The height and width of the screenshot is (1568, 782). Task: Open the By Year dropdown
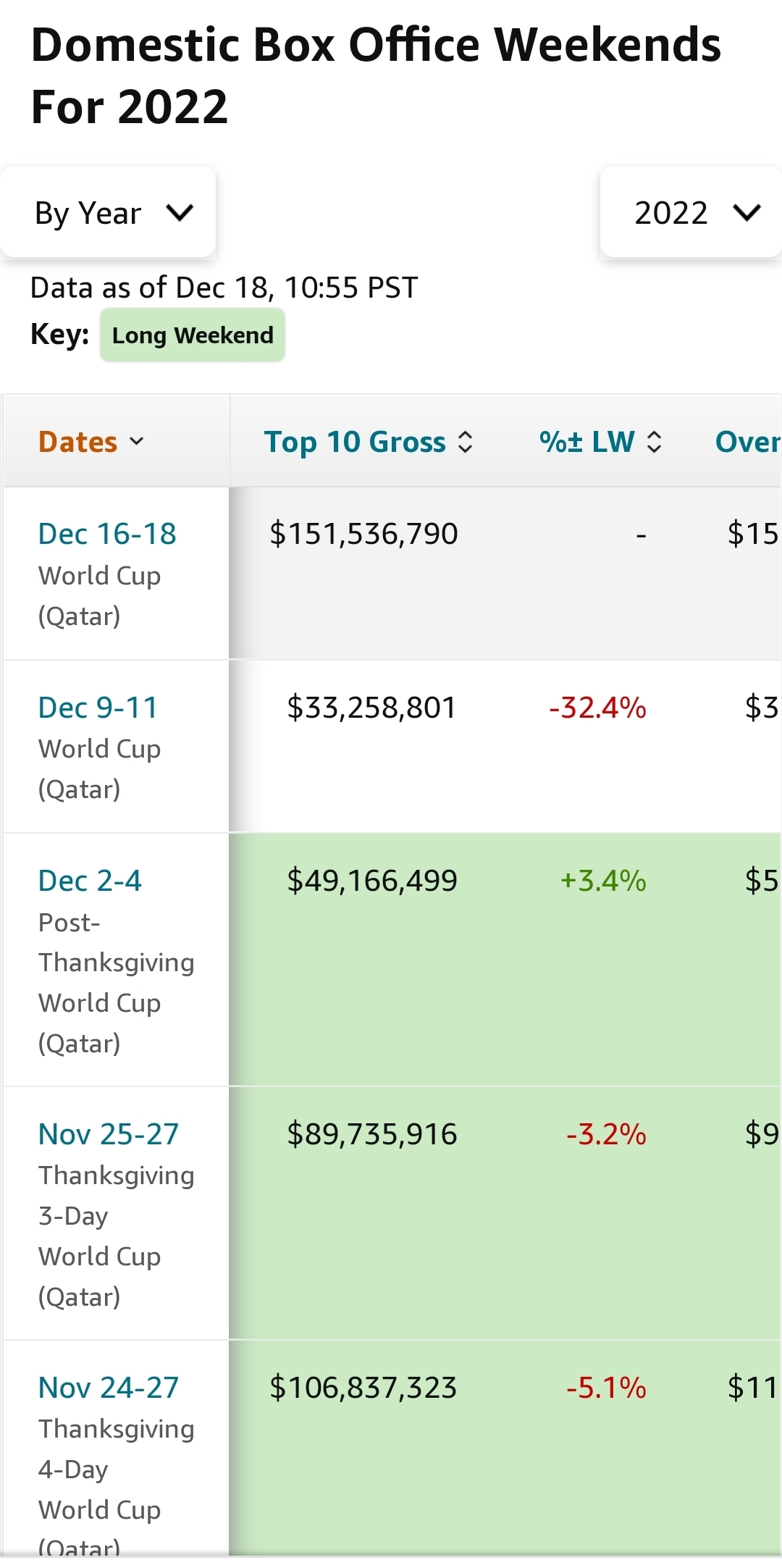coord(109,213)
